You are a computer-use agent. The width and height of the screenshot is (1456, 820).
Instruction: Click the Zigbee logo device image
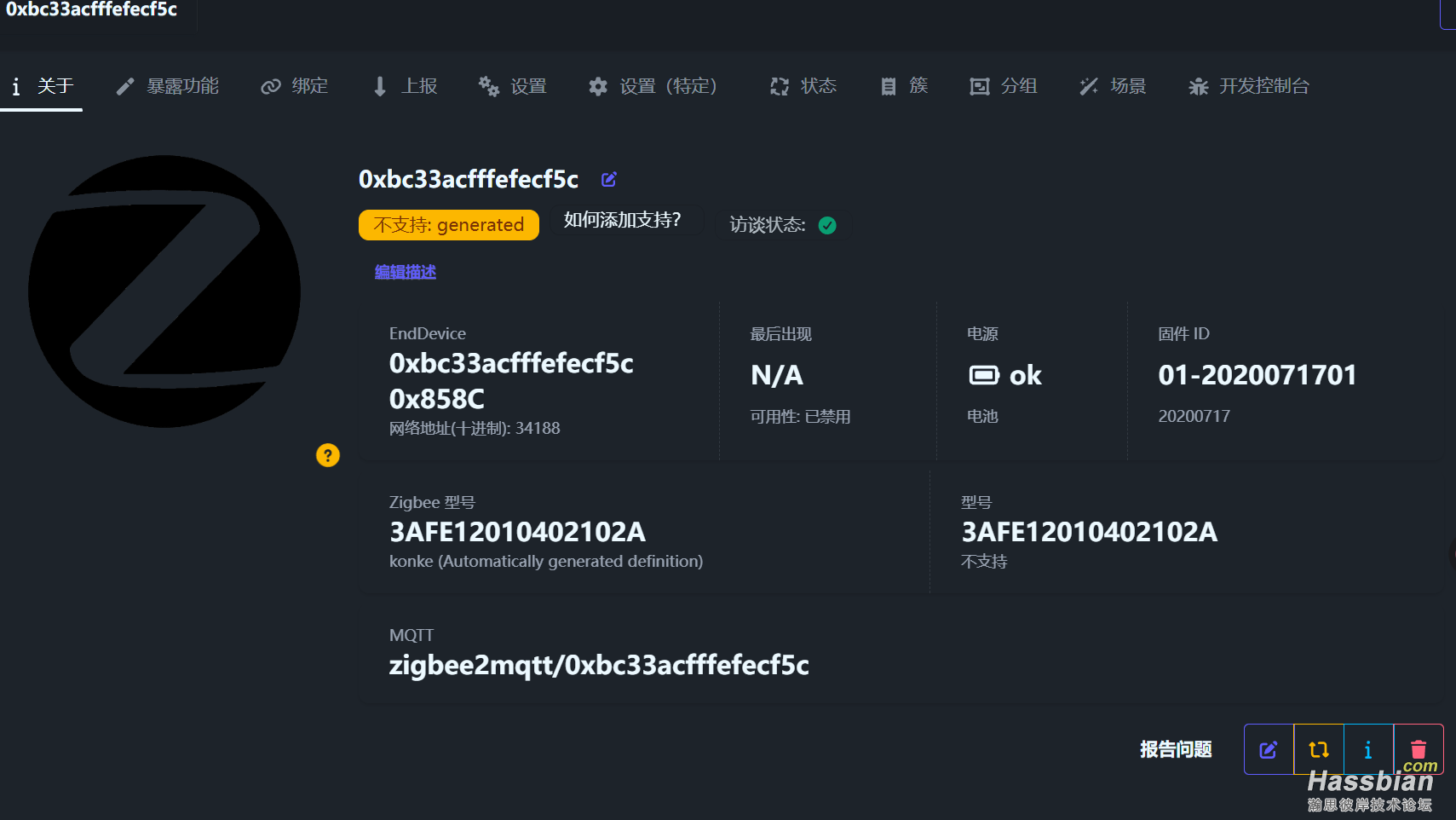pyautogui.click(x=164, y=291)
